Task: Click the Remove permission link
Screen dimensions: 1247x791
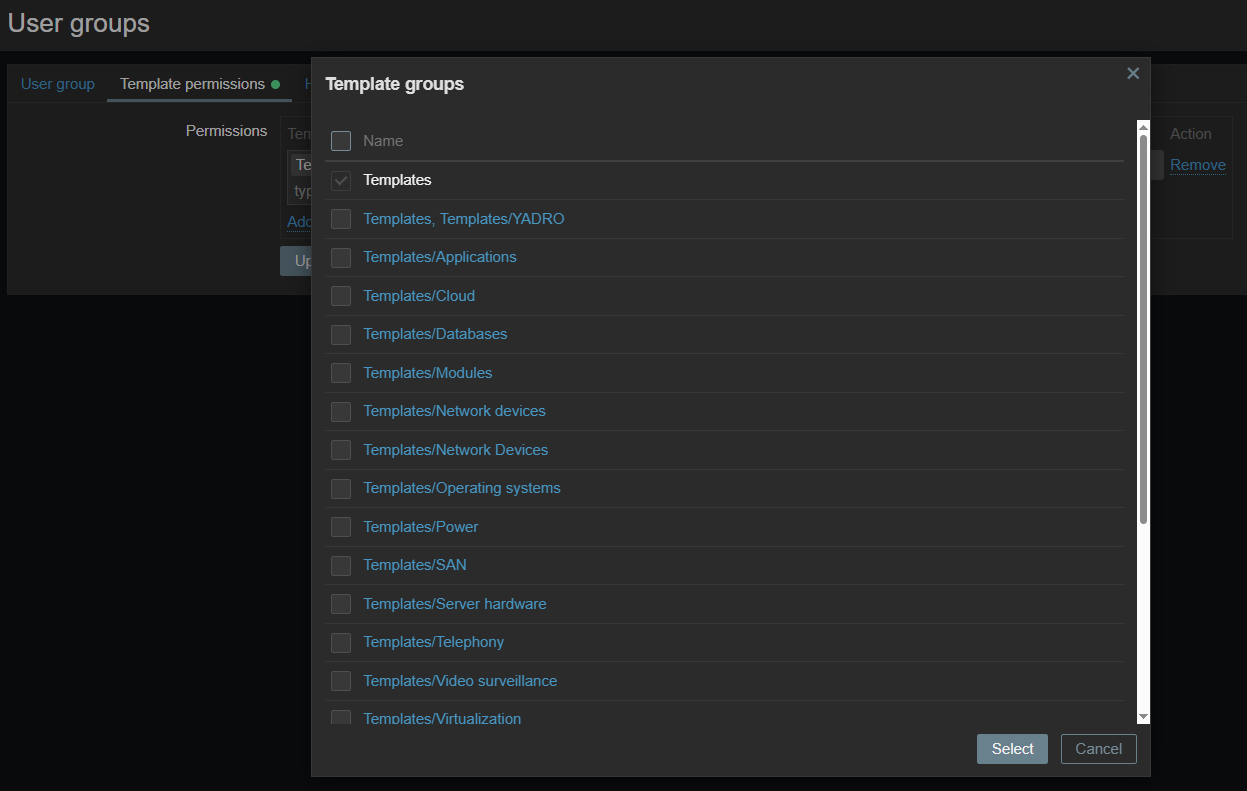Action: 1197,165
